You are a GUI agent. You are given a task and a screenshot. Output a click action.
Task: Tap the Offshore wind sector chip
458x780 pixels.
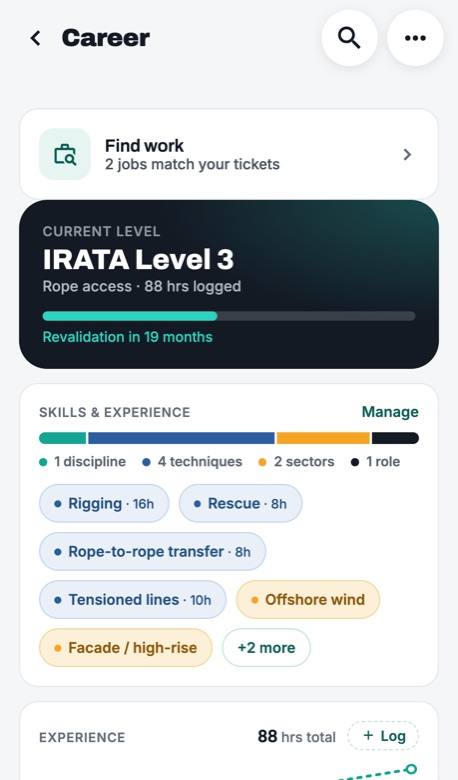[x=308, y=599]
